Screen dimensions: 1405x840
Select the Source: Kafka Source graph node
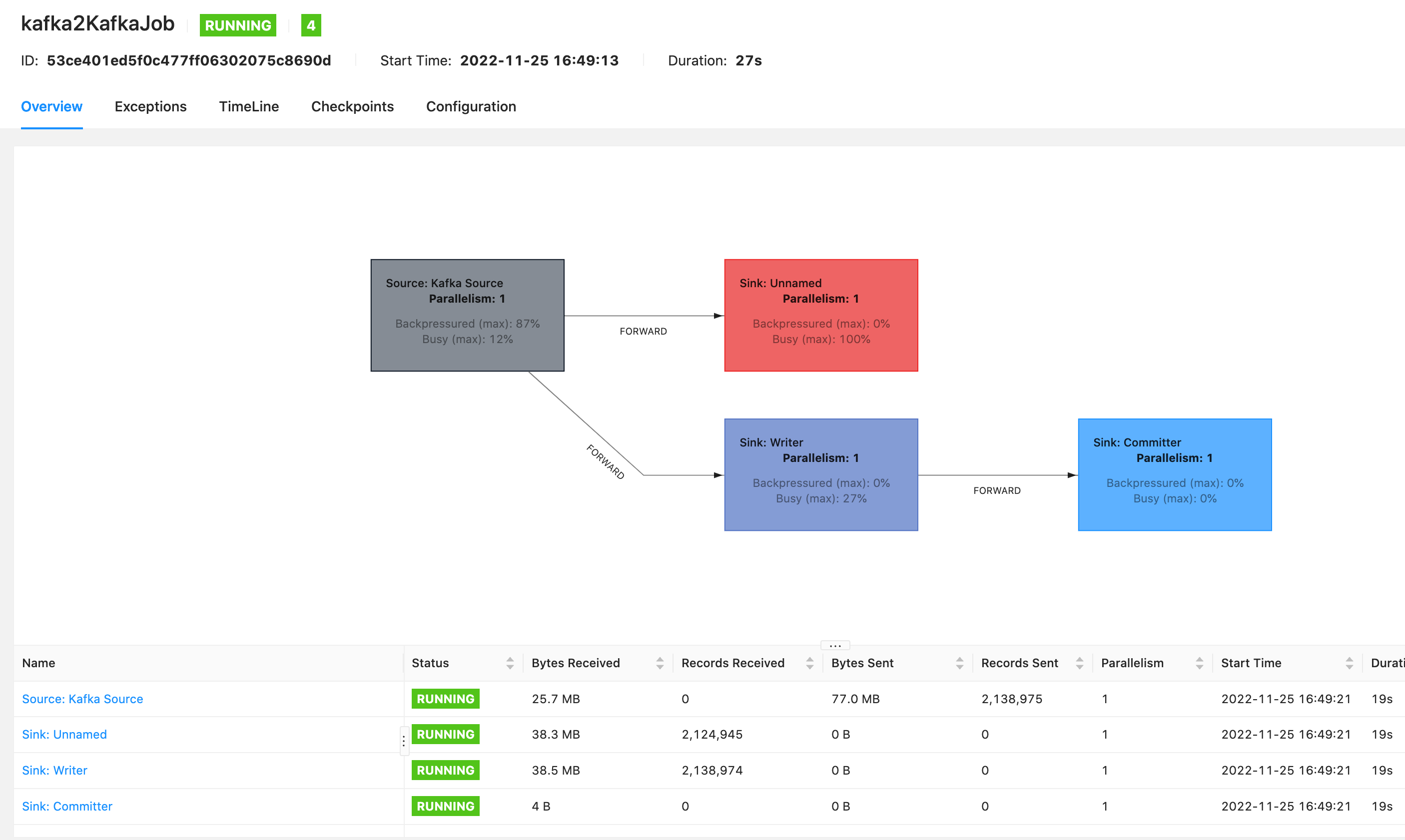(467, 315)
